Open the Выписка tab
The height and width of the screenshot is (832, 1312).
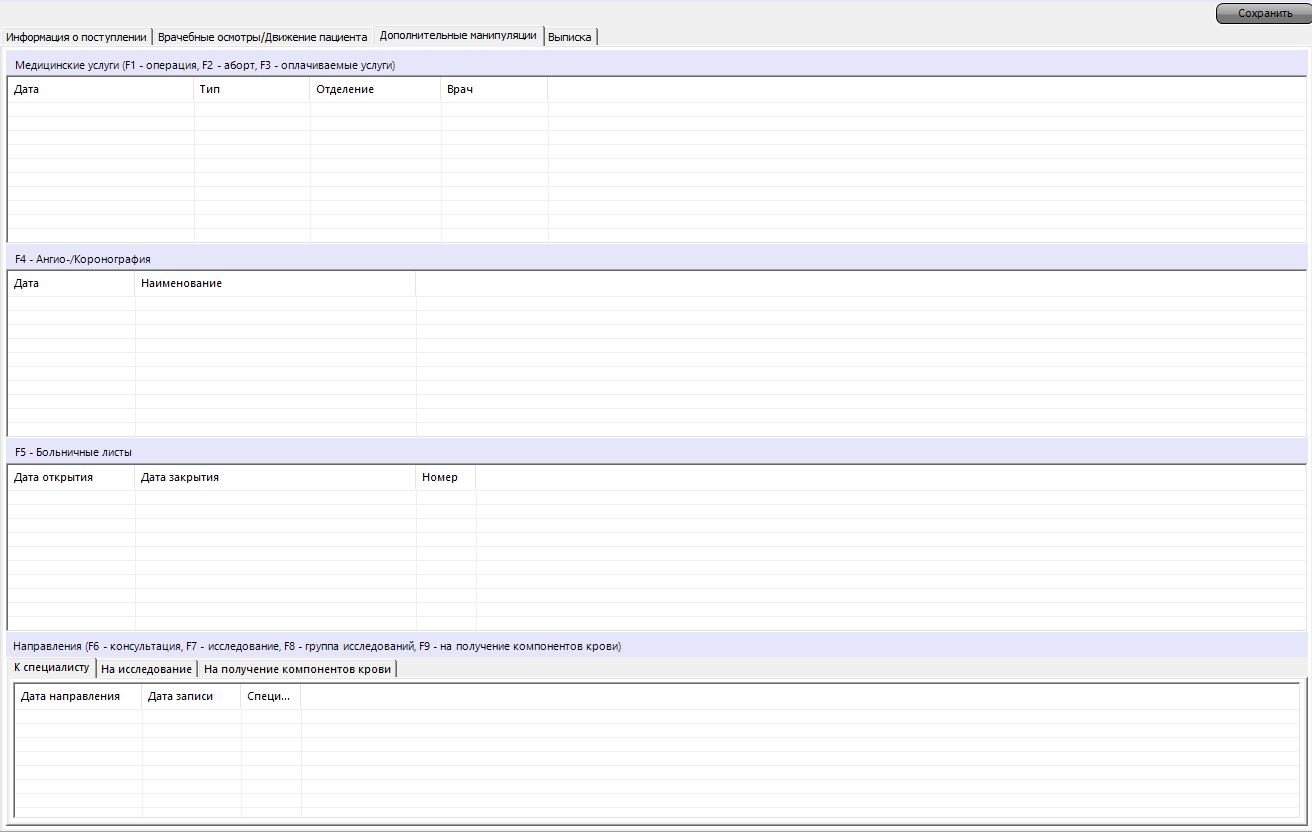pos(570,37)
